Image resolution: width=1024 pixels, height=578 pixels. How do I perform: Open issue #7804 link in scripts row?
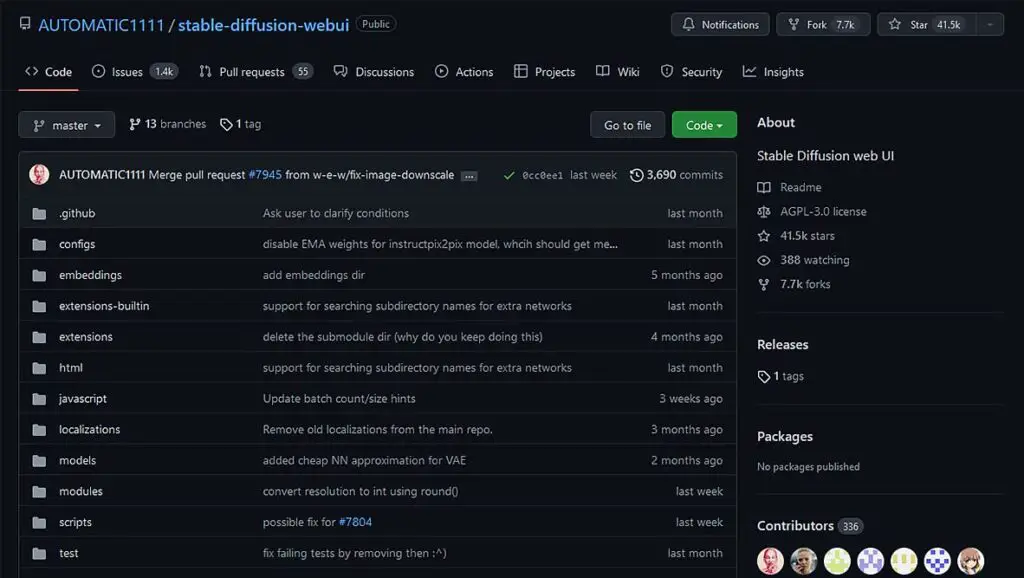355,522
